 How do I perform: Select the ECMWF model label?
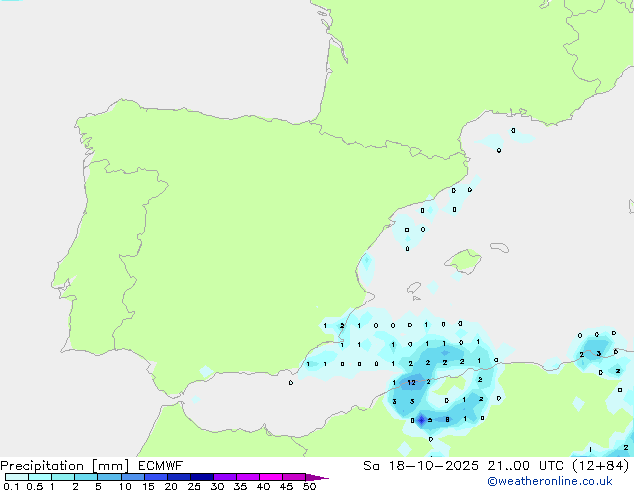(x=160, y=466)
